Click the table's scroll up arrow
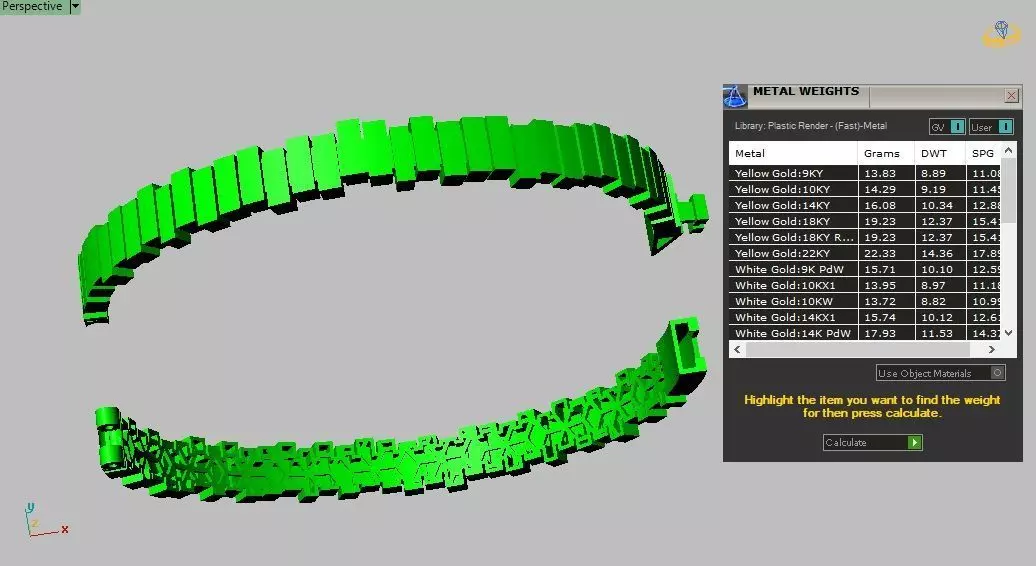This screenshot has width=1036, height=566. point(1008,151)
